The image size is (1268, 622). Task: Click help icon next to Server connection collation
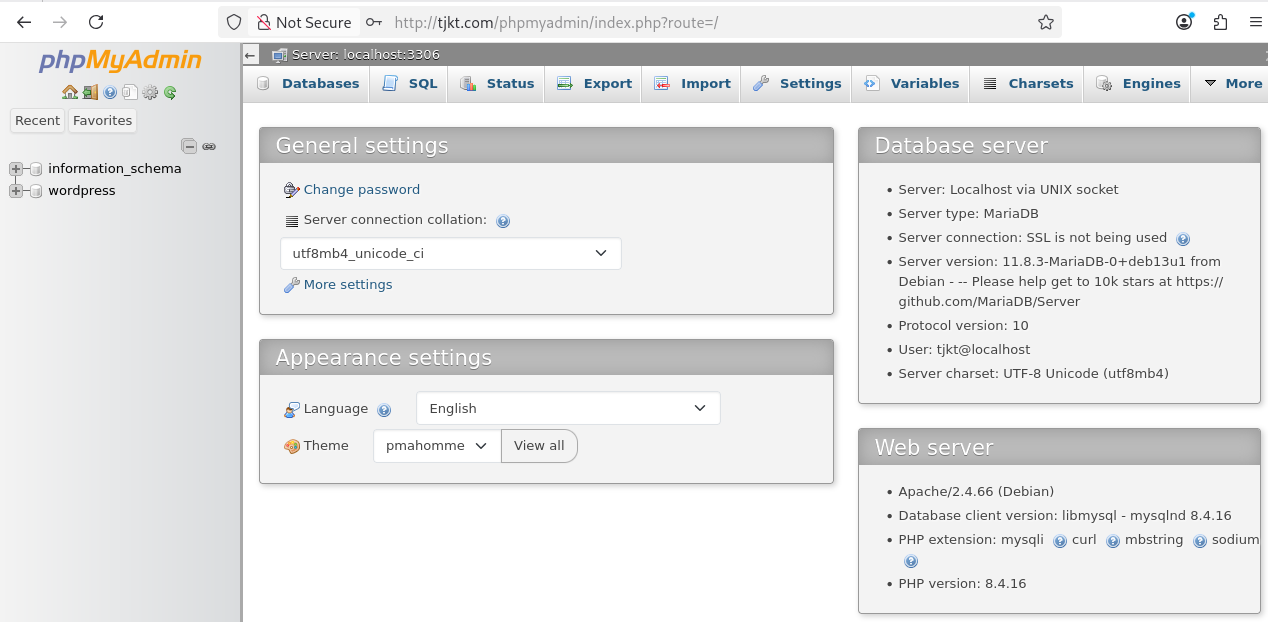click(x=503, y=221)
